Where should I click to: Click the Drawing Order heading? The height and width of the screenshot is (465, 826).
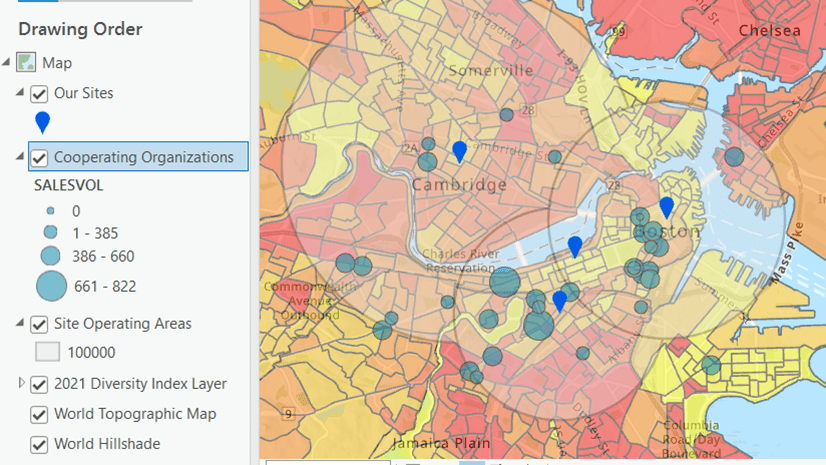80,29
